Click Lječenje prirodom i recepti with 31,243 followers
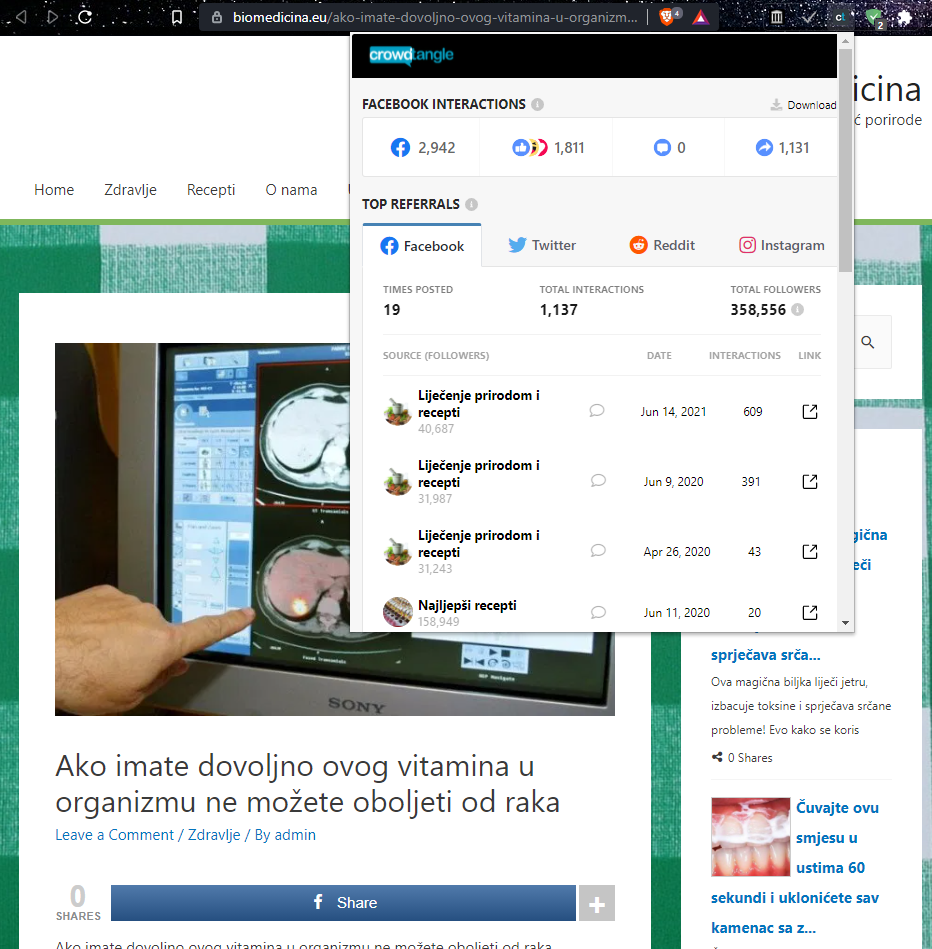 [479, 544]
